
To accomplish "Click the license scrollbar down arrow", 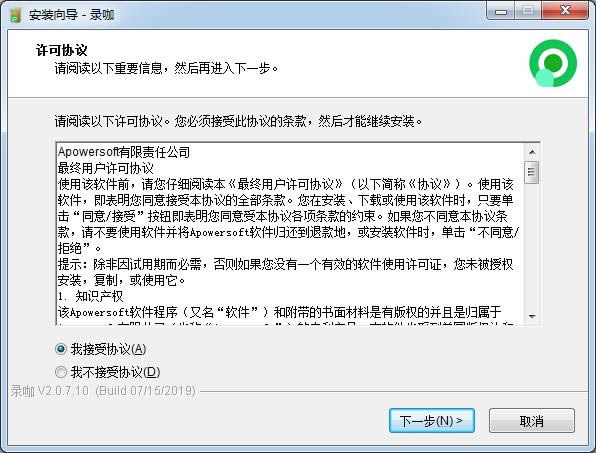I will [x=532, y=316].
